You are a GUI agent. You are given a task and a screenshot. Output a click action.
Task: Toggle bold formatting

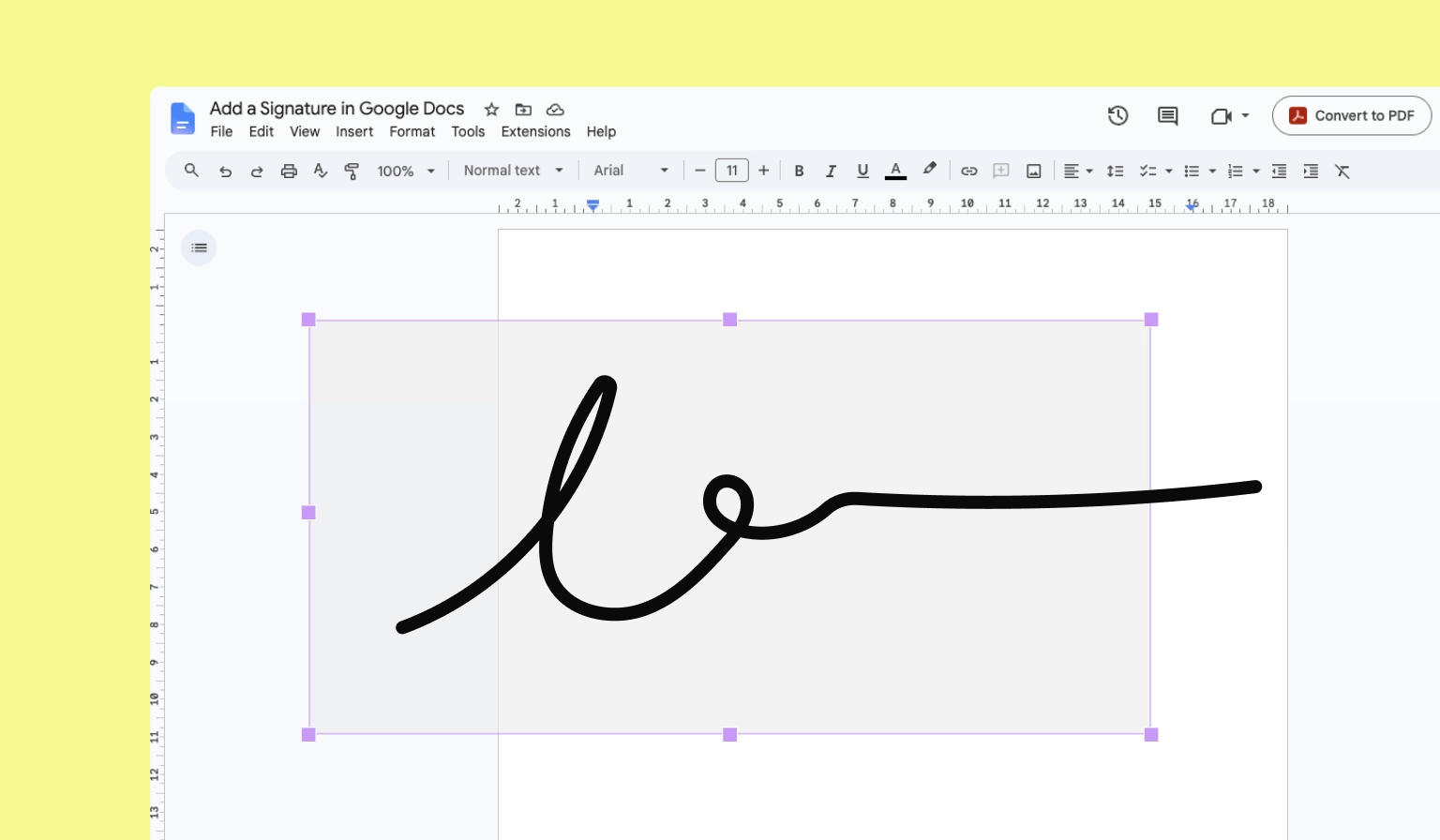tap(799, 171)
